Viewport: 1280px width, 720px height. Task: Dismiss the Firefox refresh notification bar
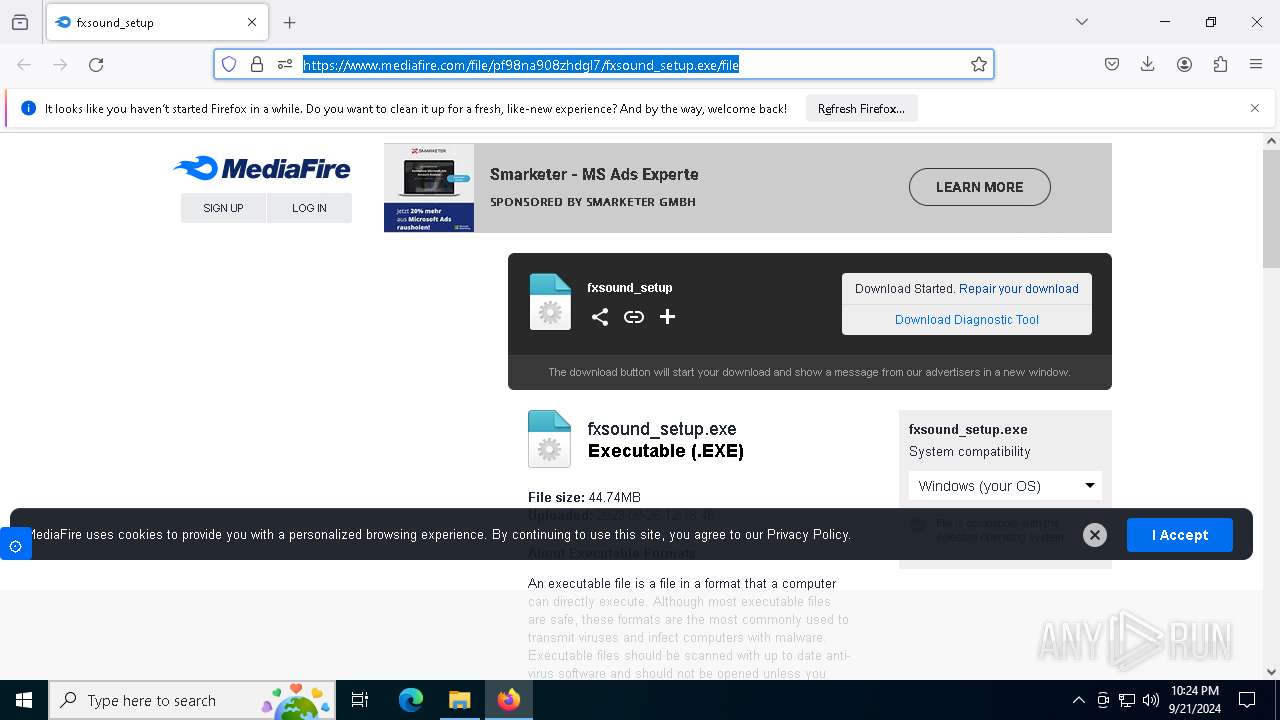(1255, 108)
